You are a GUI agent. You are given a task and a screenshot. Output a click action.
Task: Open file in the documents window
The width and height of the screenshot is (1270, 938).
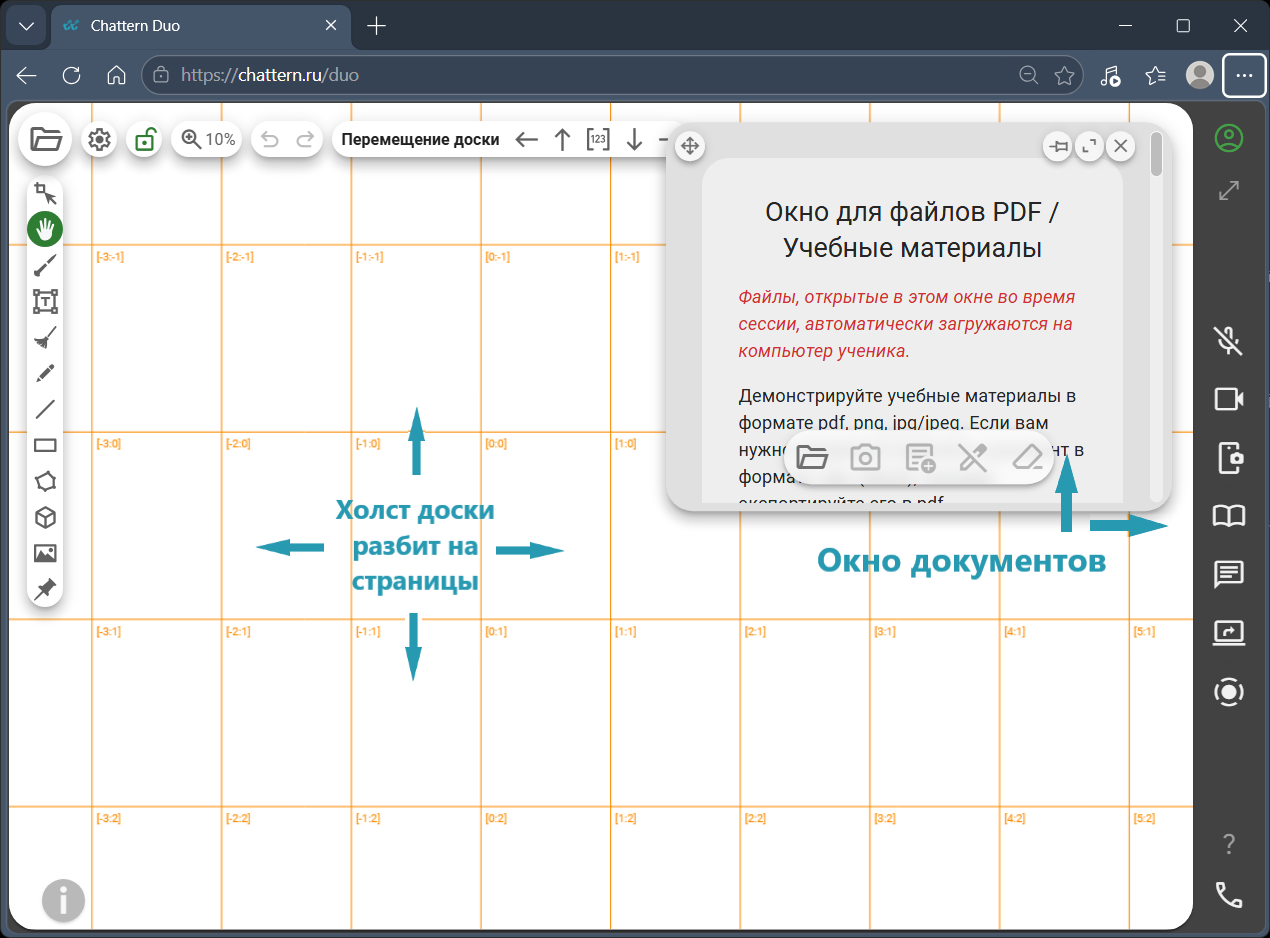(812, 458)
